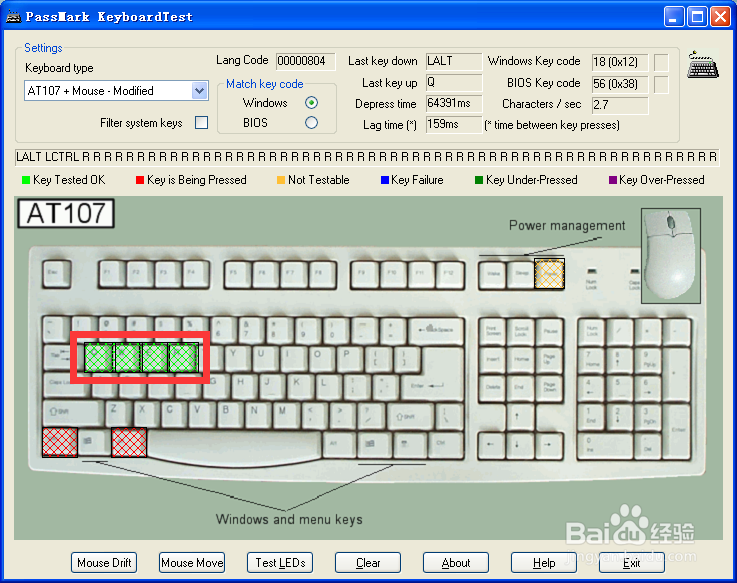Click the red Key is Being Pressed swatch
This screenshot has height=583, width=737.
[140, 180]
